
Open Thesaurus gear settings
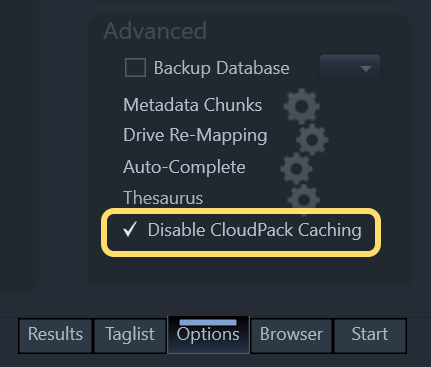tap(304, 199)
